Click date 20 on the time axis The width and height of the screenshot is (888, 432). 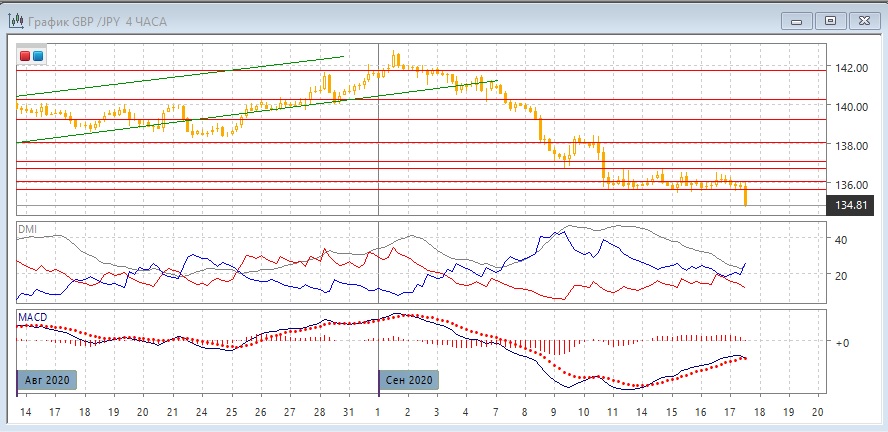tap(817, 412)
